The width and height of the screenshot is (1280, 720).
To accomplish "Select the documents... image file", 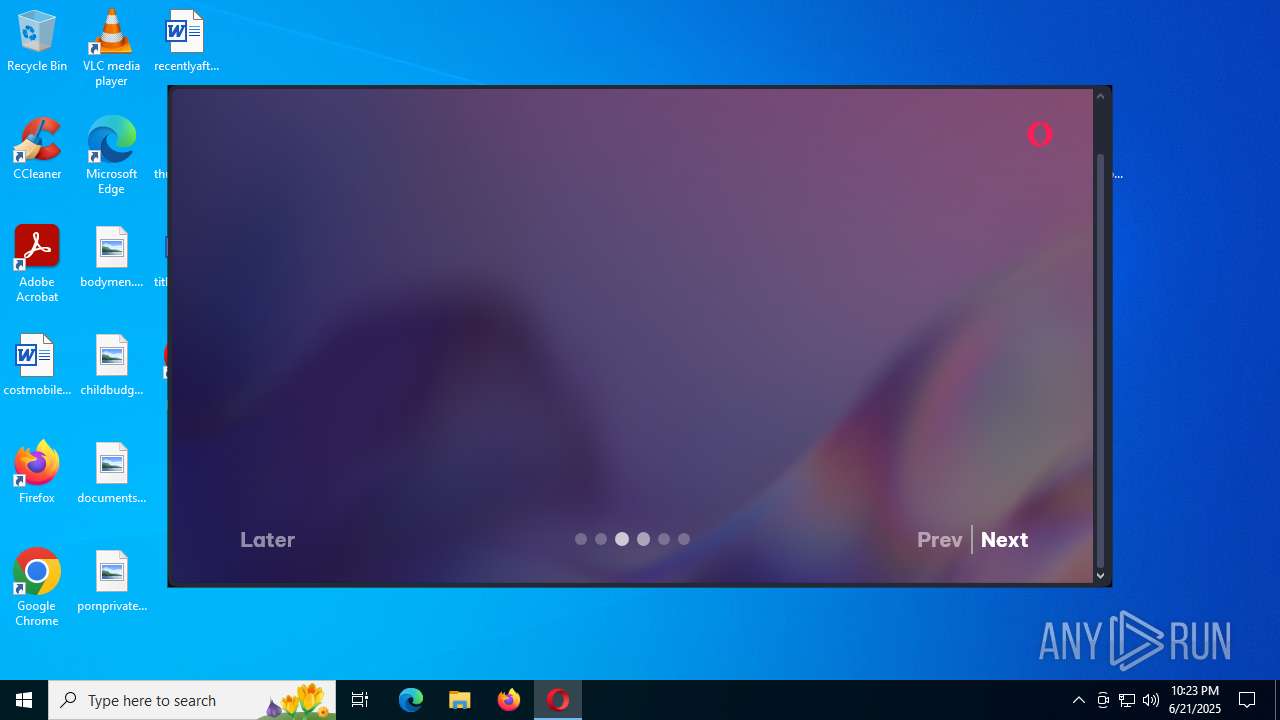I will [111, 474].
